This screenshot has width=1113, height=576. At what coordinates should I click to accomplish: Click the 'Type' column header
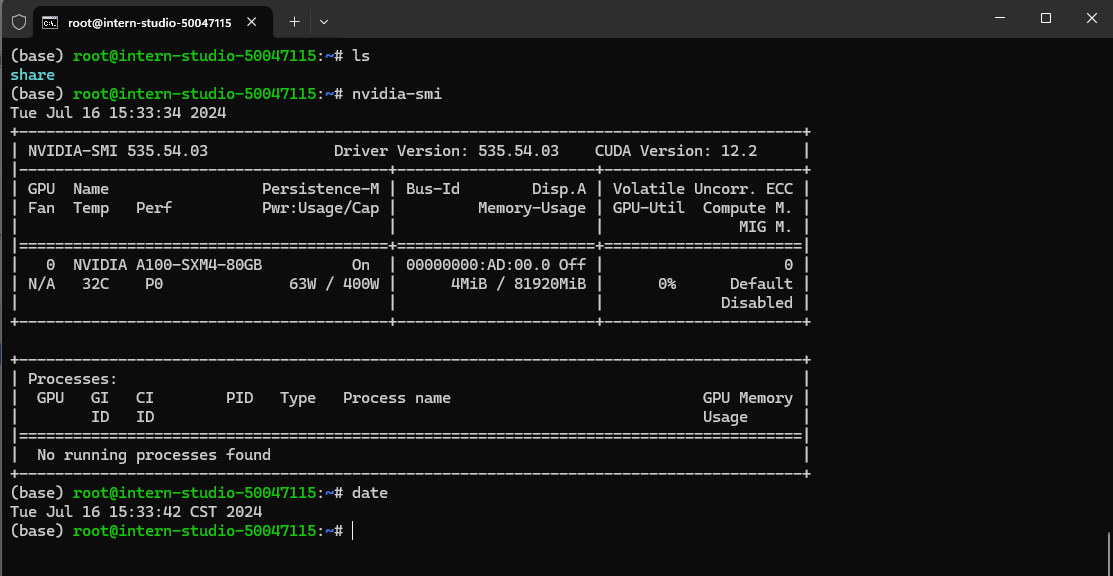[x=298, y=398]
